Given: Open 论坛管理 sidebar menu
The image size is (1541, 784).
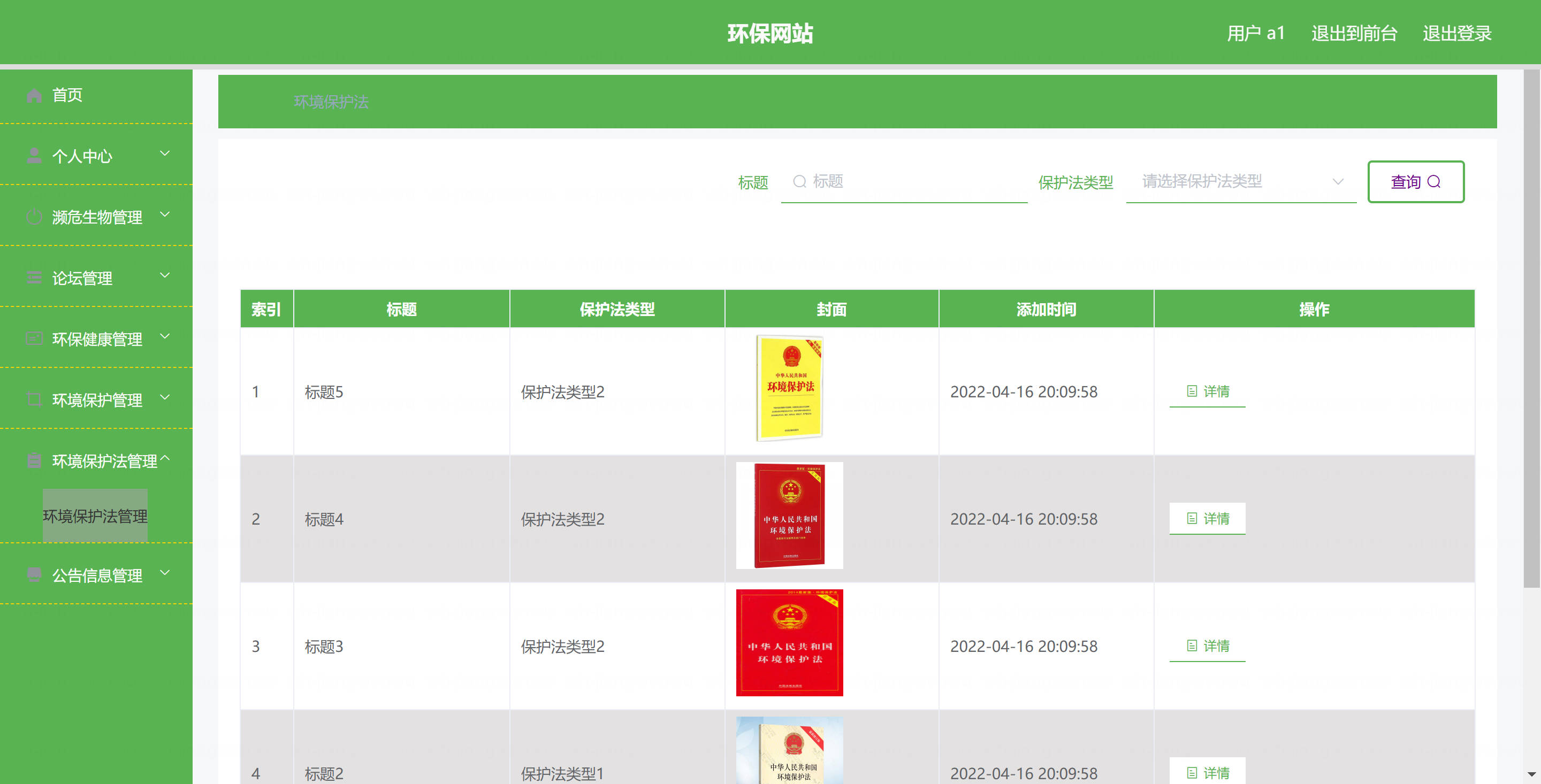Looking at the screenshot, I should point(96,278).
